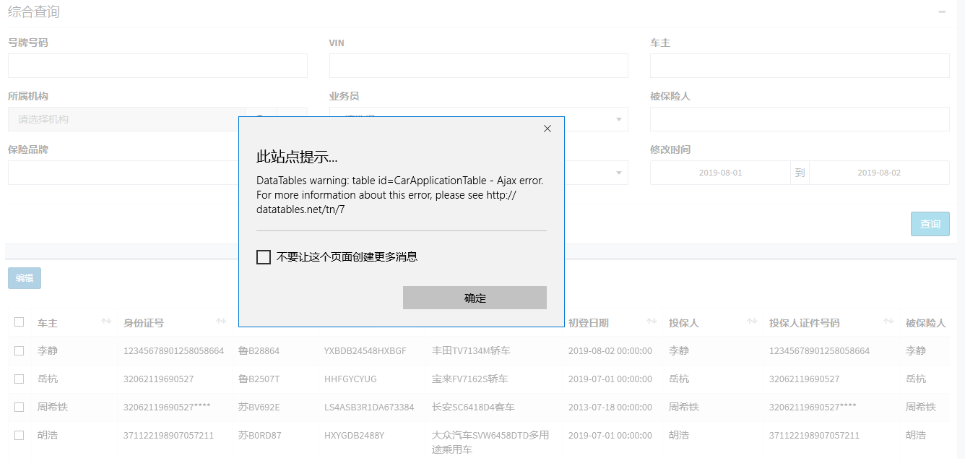Sort the table by 身份证号 column arrows
Image resolution: width=966 pixels, height=465 pixels.
click(x=221, y=321)
